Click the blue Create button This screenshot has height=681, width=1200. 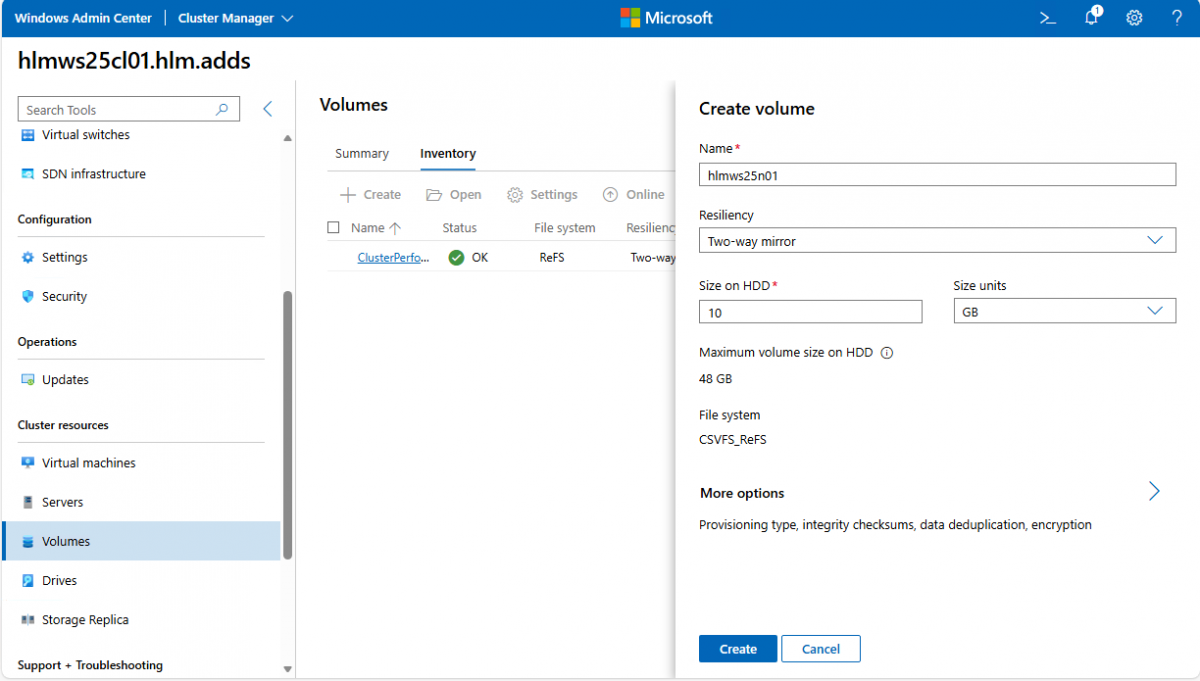(x=737, y=649)
